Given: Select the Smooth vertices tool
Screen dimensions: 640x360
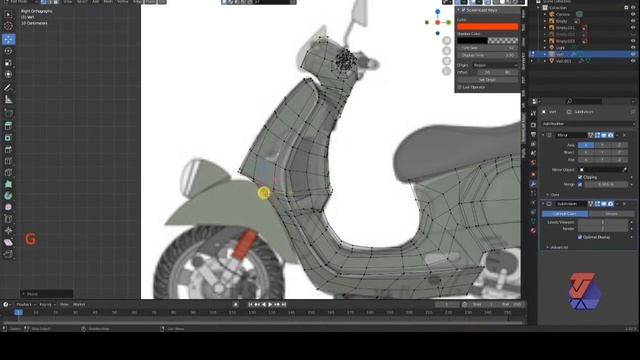Looking at the screenshot, I should 8,207.
